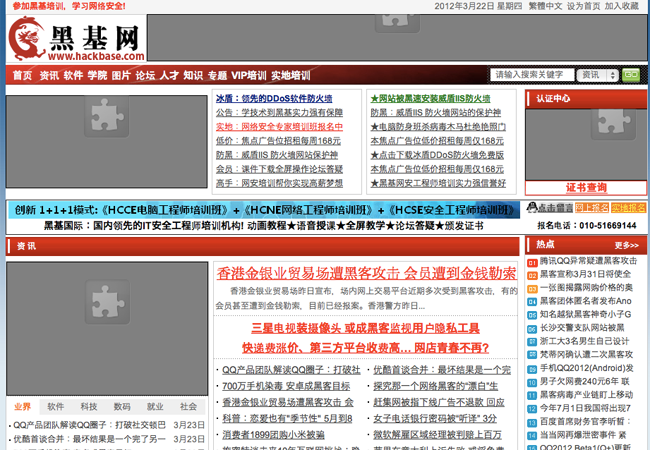Image resolution: width=650 pixels, height=450 pixels.
Task: Click 更多>> in the 热点 panel
Action: click(626, 245)
